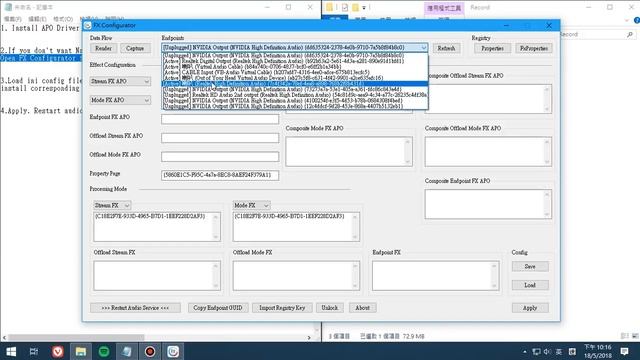Switch input language indicator in tray

[x=558, y=351]
